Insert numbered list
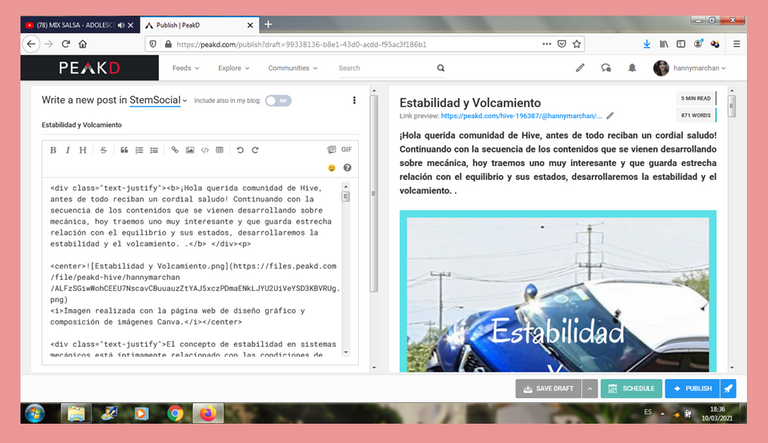768x443 pixels. click(x=139, y=150)
